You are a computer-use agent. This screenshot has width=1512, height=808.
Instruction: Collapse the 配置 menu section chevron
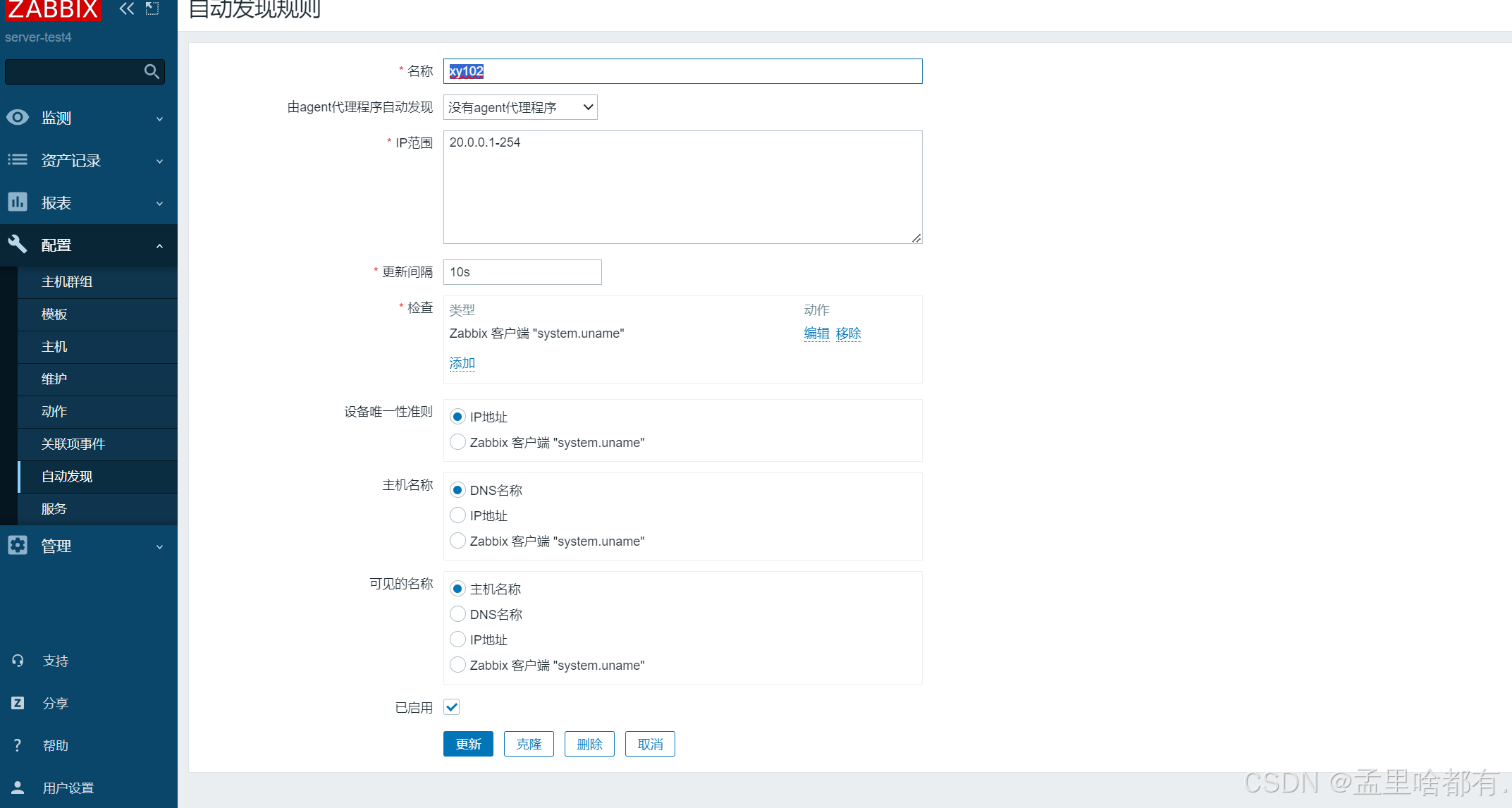[x=159, y=245]
